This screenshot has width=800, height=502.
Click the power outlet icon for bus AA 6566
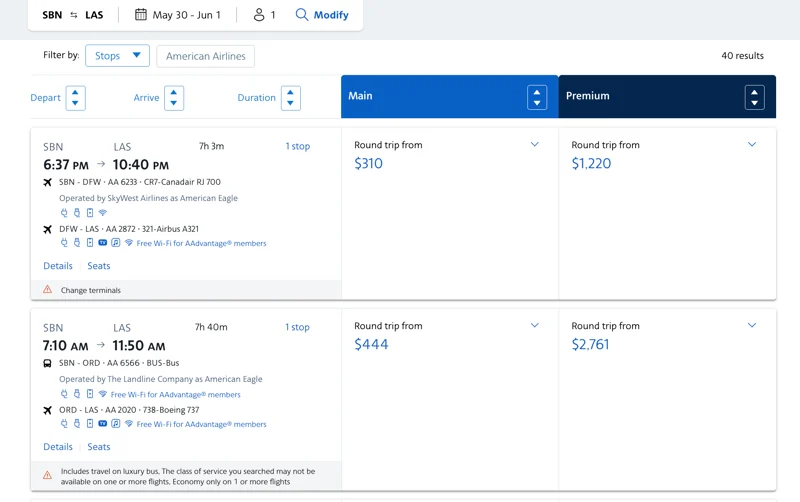64,394
